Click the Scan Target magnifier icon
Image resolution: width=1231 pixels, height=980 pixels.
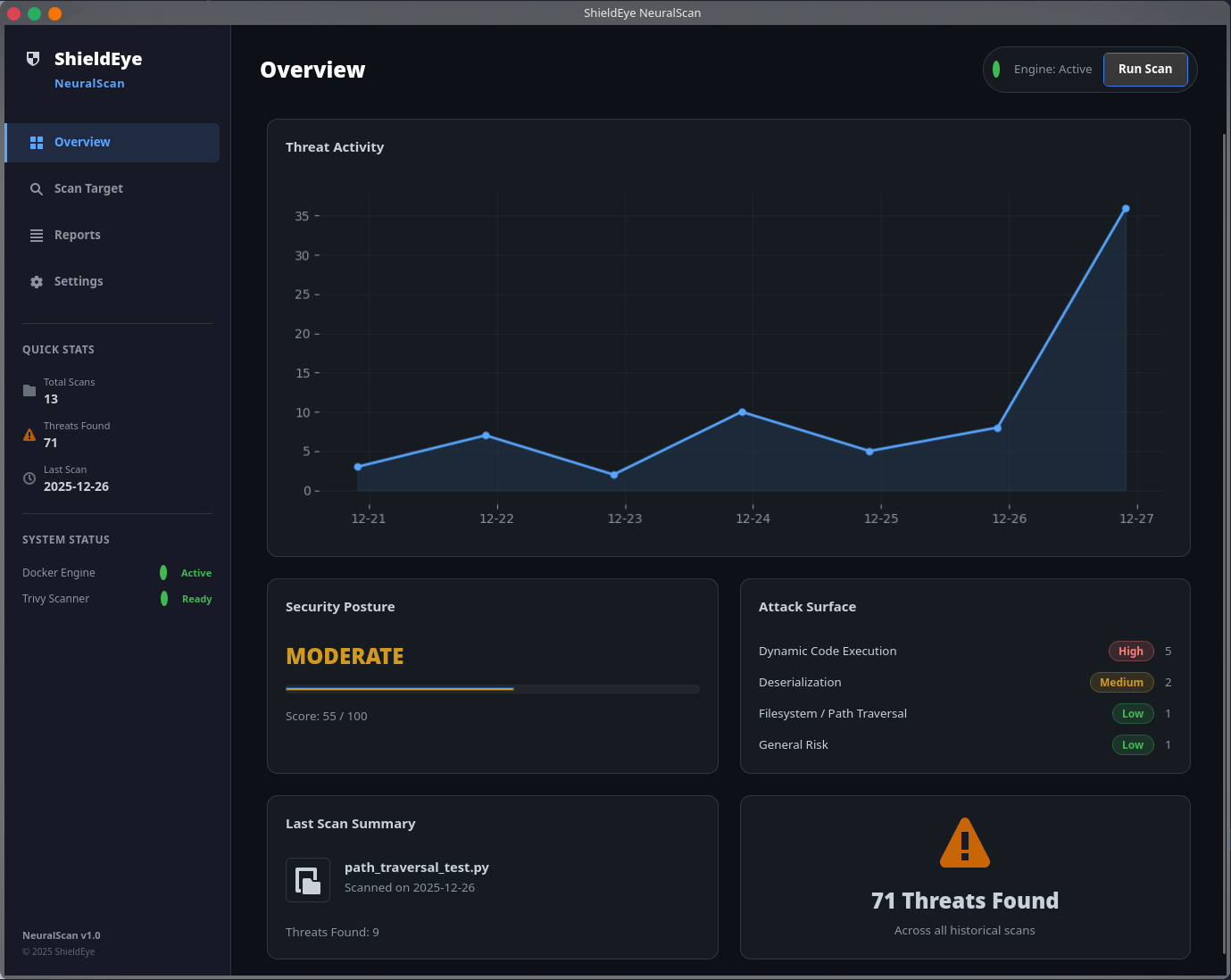coord(37,189)
